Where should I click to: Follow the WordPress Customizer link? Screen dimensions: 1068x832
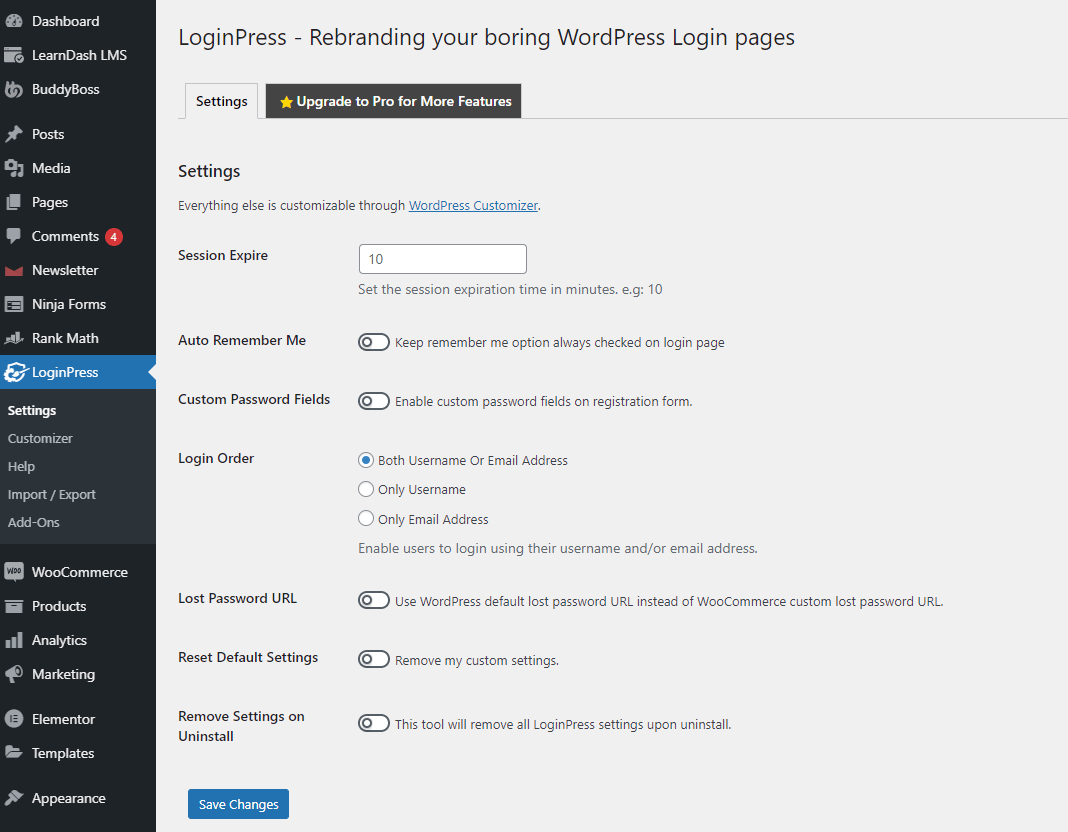(473, 206)
